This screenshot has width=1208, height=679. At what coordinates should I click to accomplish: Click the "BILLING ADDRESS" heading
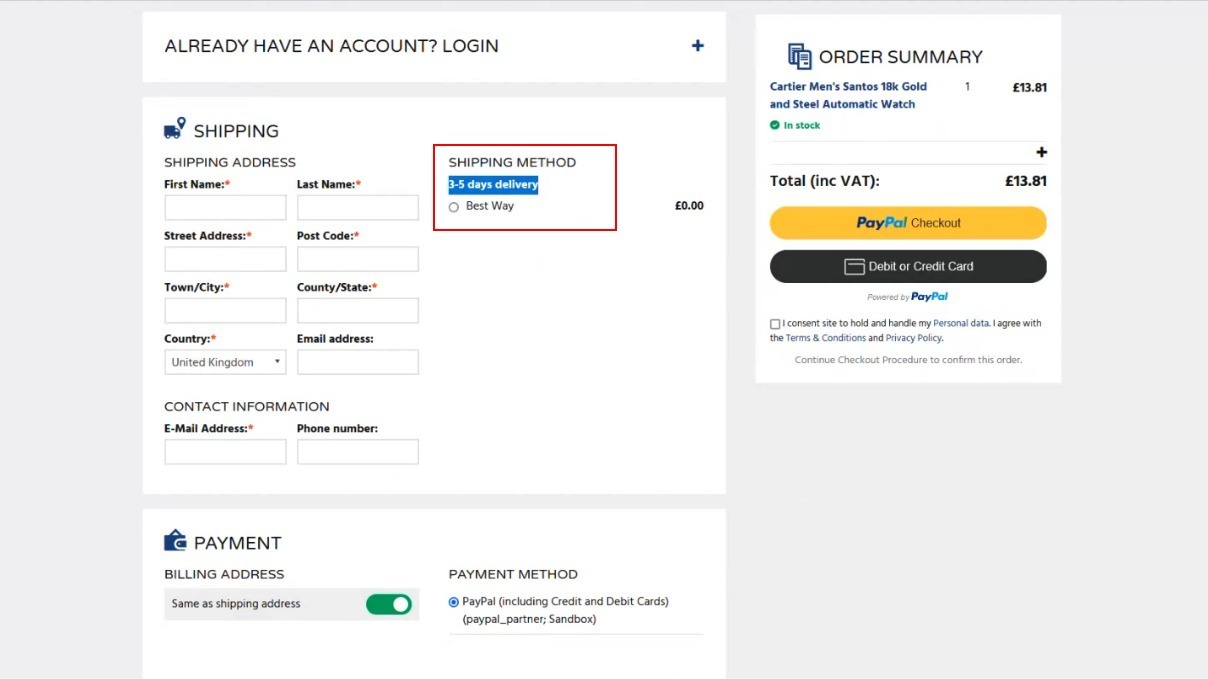[x=224, y=574]
